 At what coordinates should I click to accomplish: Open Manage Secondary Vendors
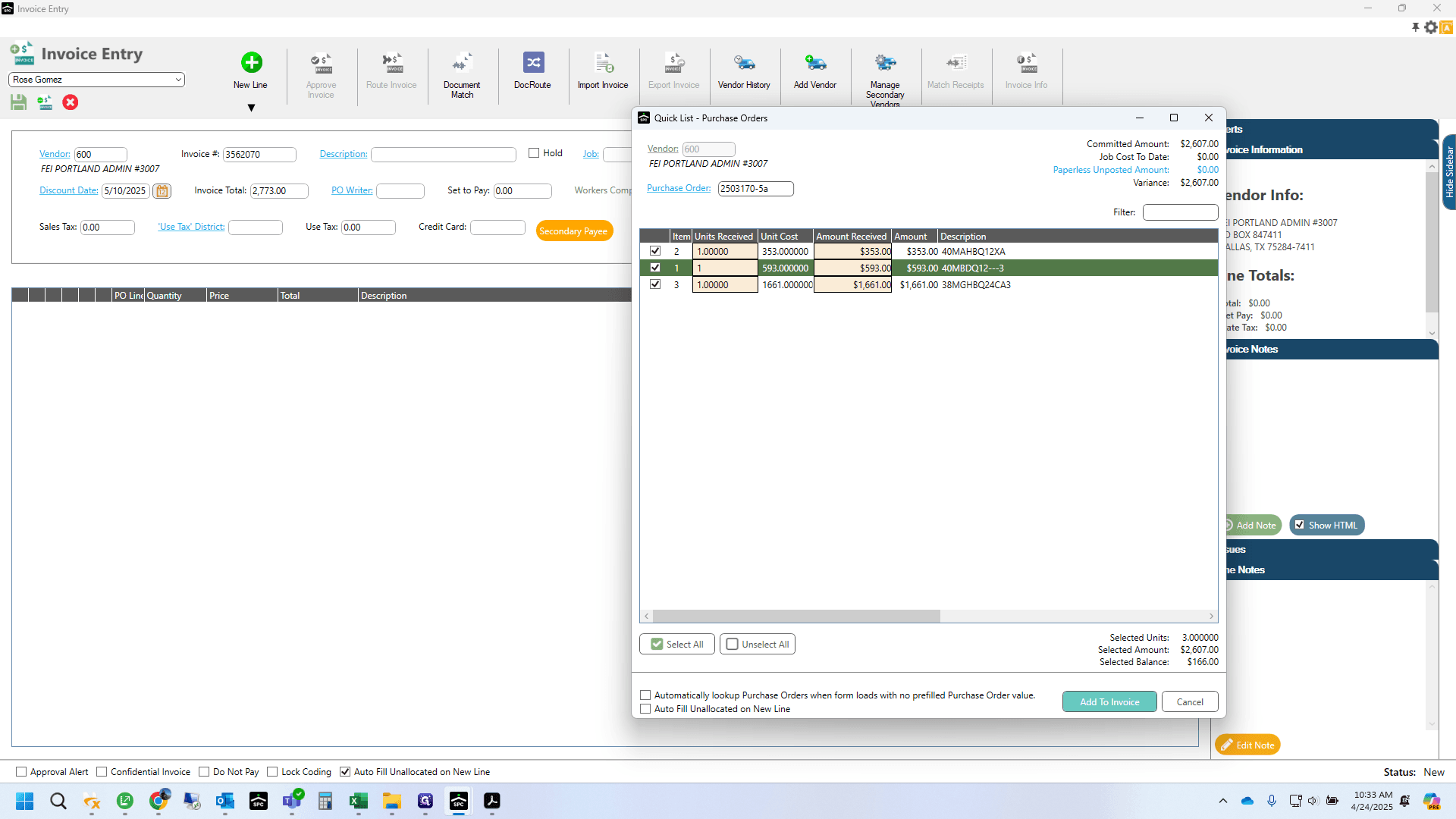tap(885, 62)
